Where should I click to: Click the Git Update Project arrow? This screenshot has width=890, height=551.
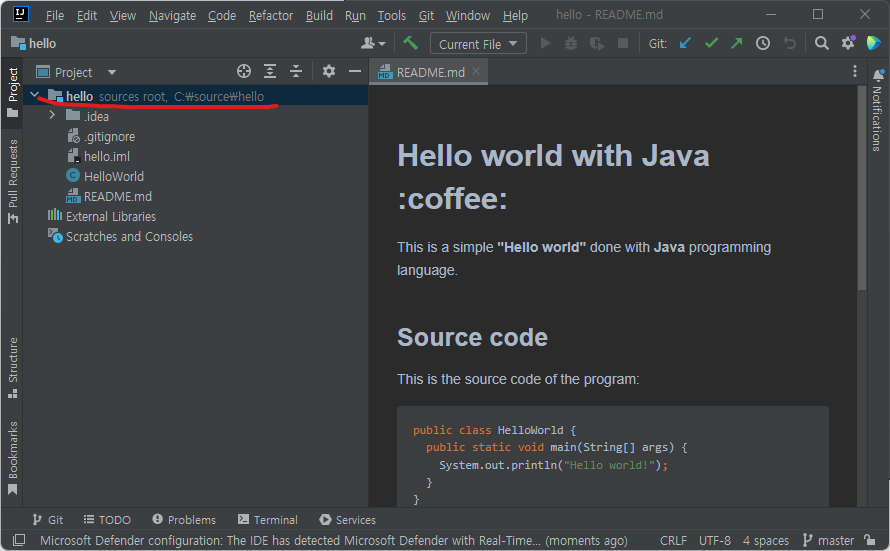click(685, 43)
